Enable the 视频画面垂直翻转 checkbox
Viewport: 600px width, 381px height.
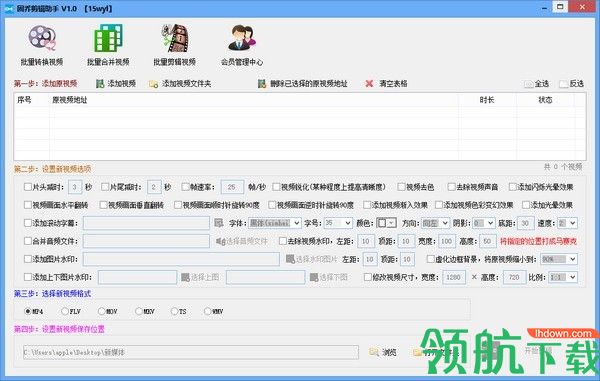103,205
